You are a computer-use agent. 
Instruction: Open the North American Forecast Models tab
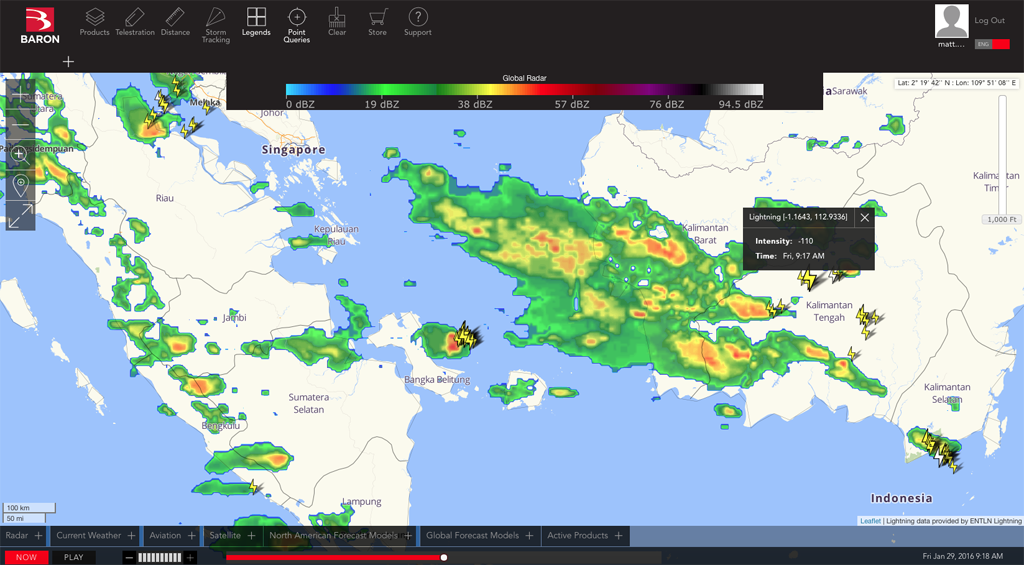pos(341,536)
